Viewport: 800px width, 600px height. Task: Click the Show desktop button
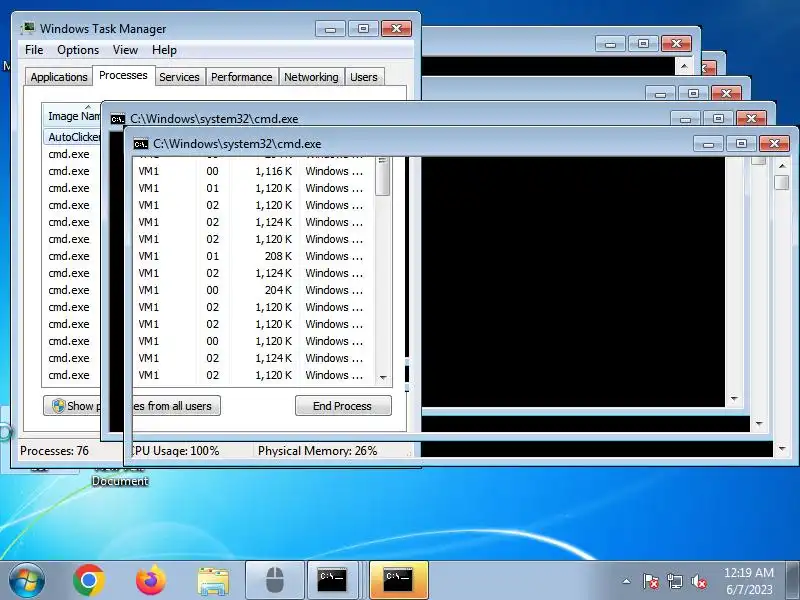[793, 581]
